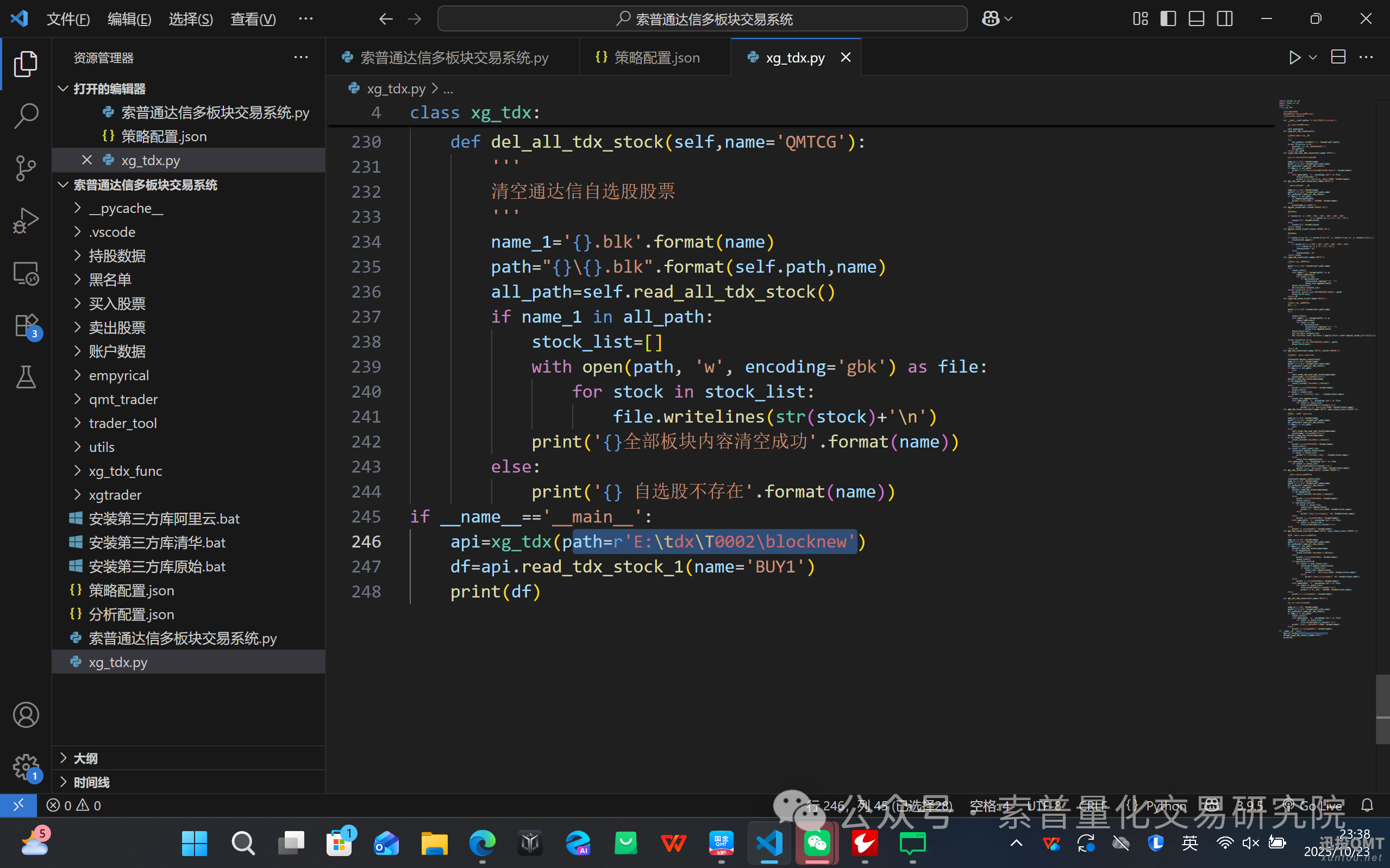Viewport: 1390px width, 868px height.
Task: Open the run button dropdown arrow
Action: pos(1312,58)
